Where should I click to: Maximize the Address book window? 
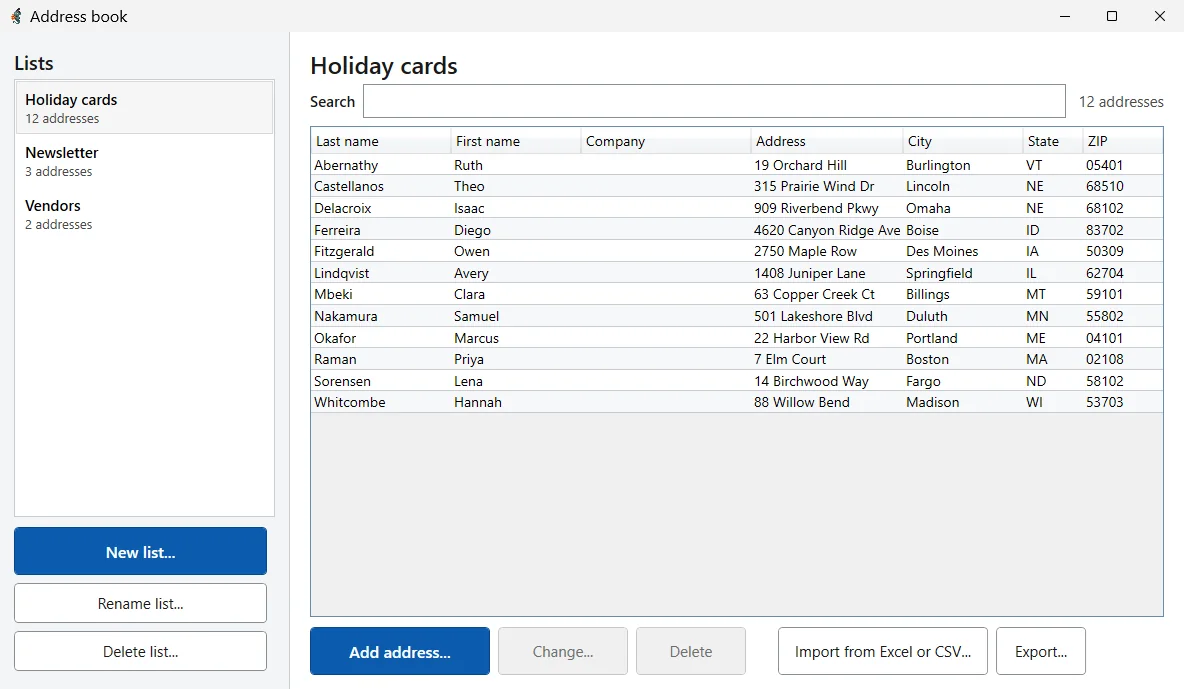1112,16
